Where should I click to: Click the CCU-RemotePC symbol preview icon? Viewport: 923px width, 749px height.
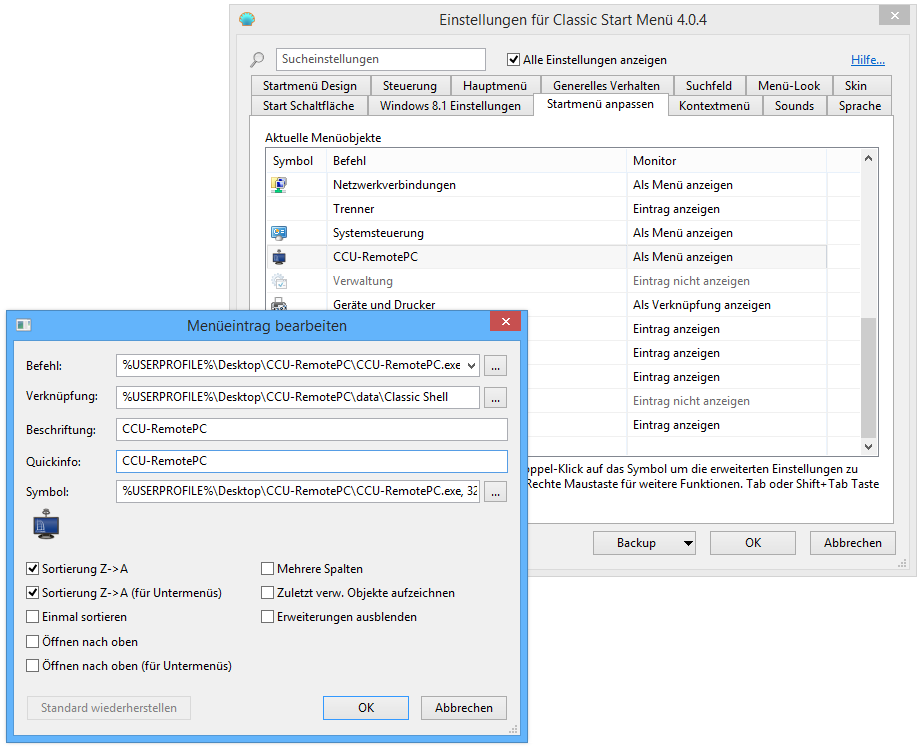(46, 524)
